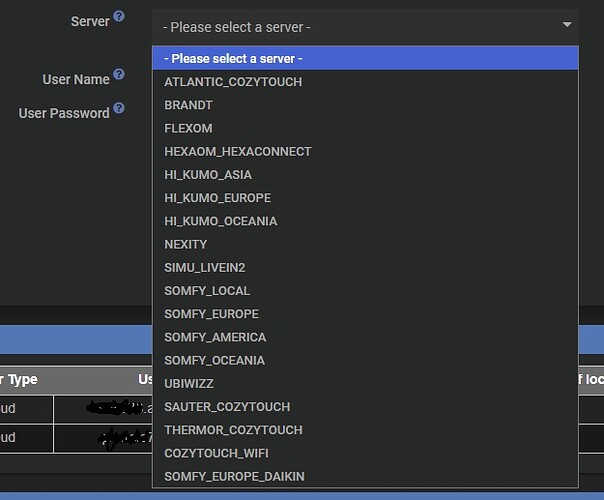Choose THERMOR_COZYTOUCH from the list

[x=365, y=430]
